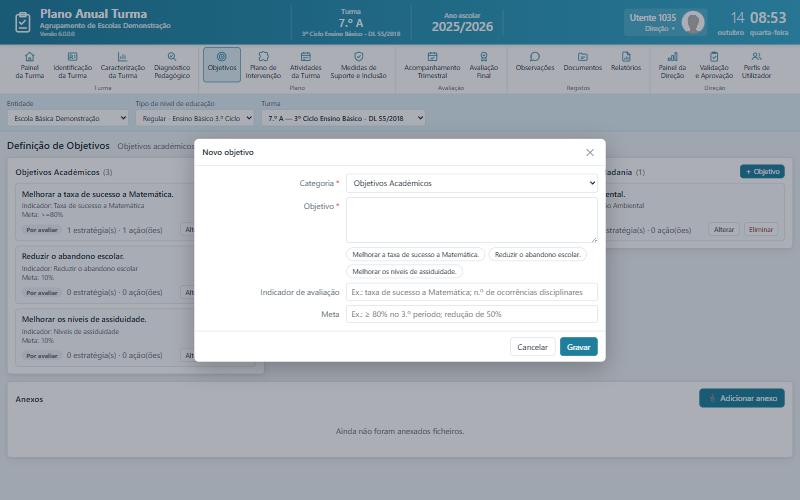Open Acompanhamento Trimestral
800x500 pixels.
[x=432, y=65]
